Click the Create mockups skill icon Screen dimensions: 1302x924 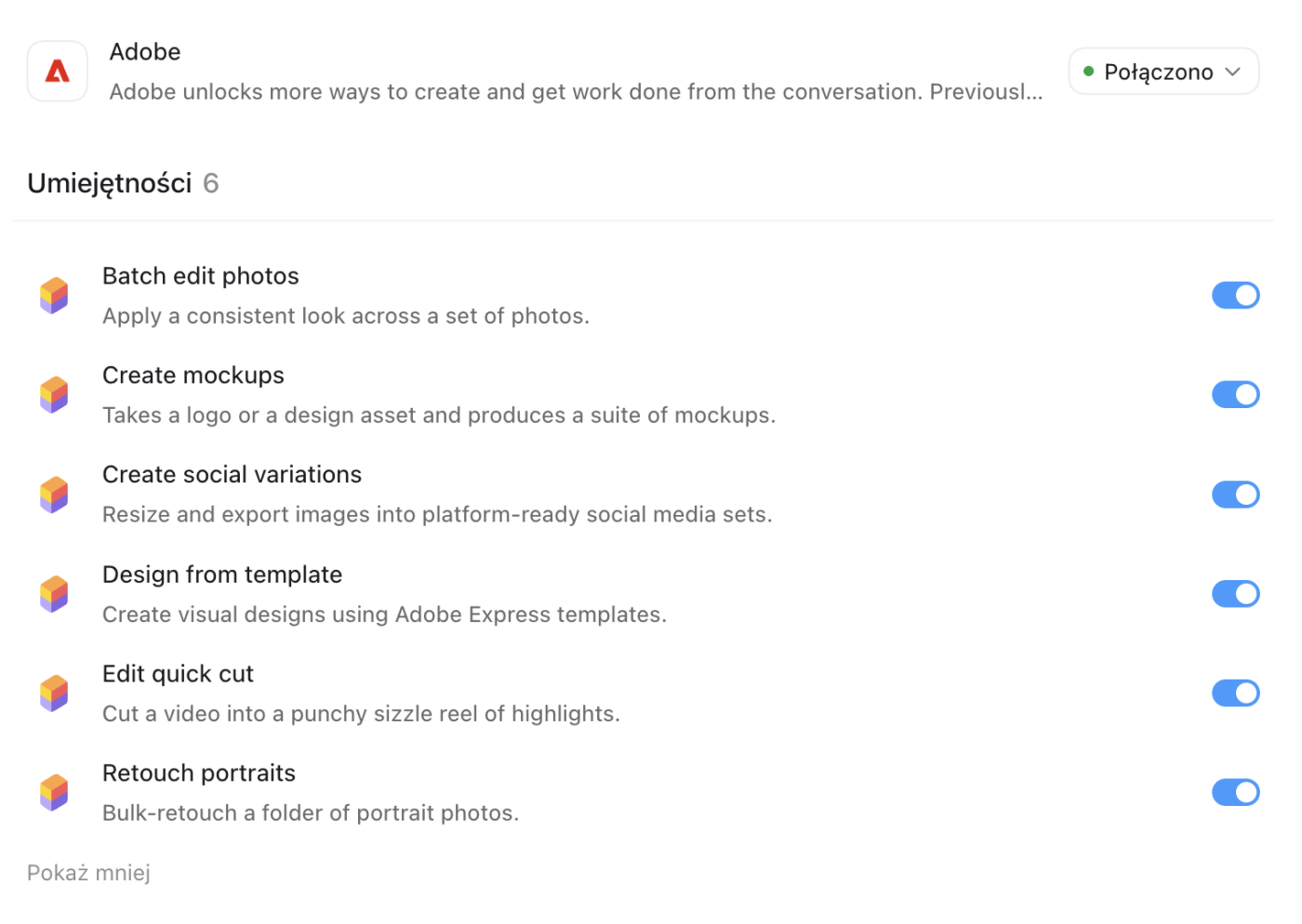pyautogui.click(x=54, y=395)
